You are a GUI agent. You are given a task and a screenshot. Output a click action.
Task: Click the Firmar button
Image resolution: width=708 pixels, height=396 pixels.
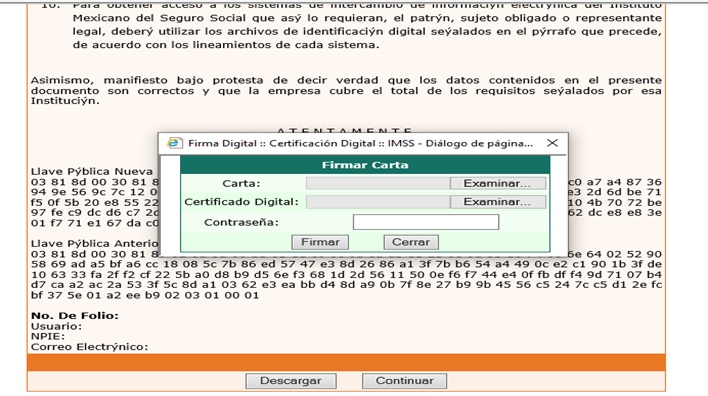tap(320, 242)
